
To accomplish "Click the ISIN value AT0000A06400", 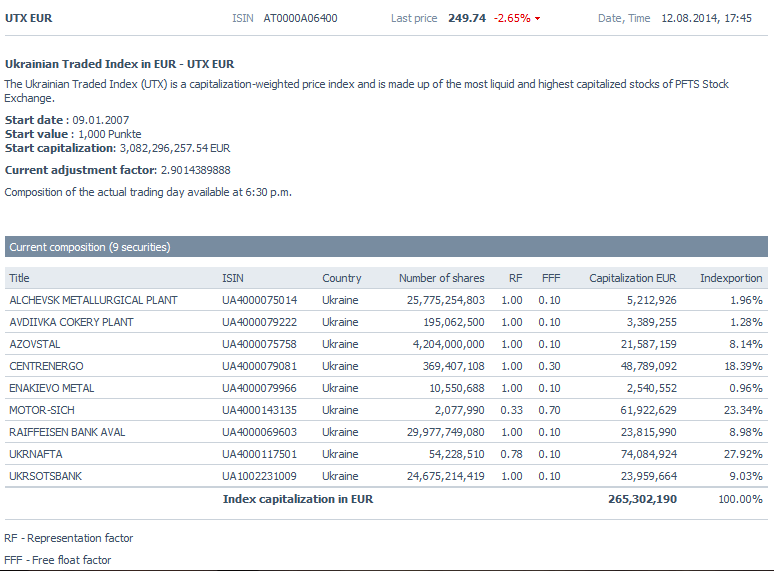I will [x=300, y=18].
